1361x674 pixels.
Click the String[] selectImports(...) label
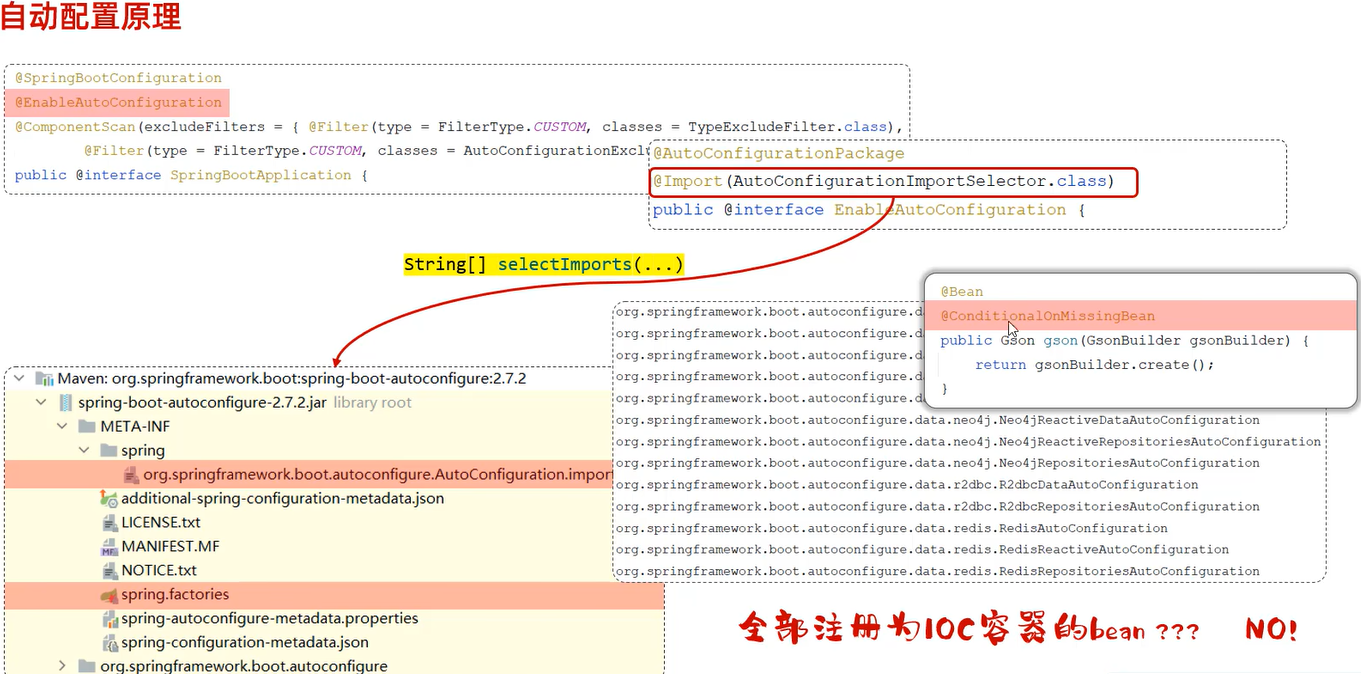point(544,265)
